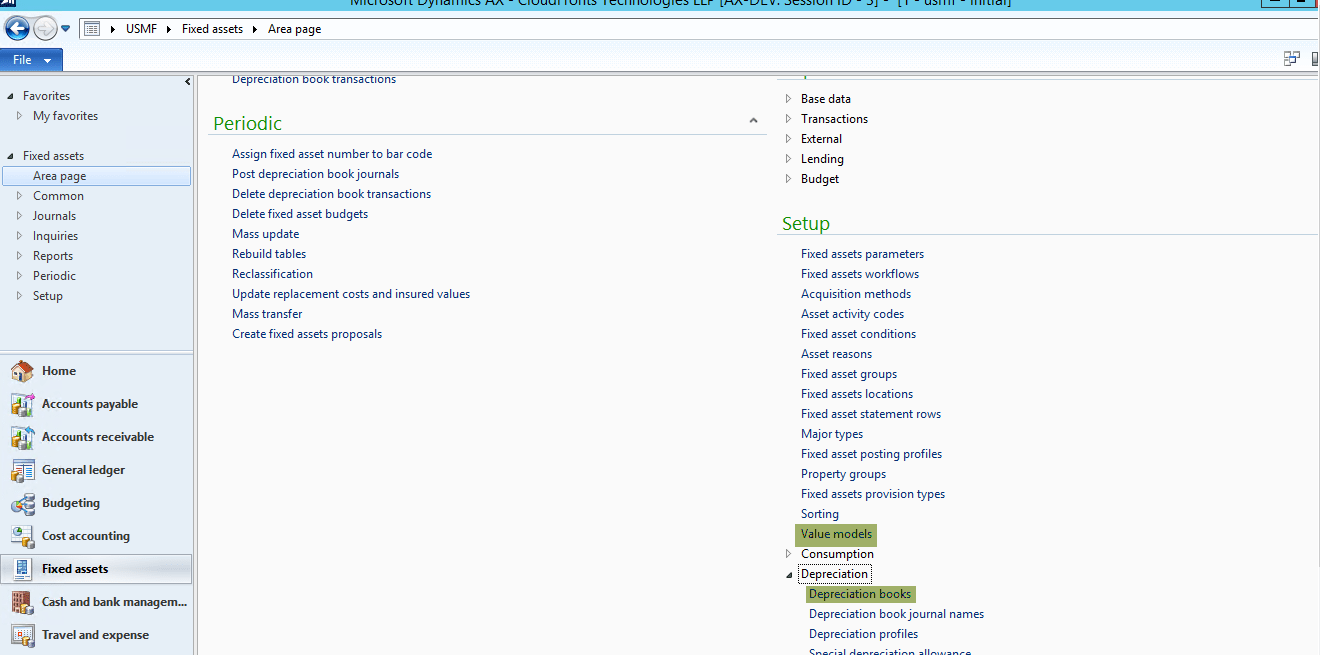
Task: Open the General ledger module icon
Action: pyautogui.click(x=22, y=470)
